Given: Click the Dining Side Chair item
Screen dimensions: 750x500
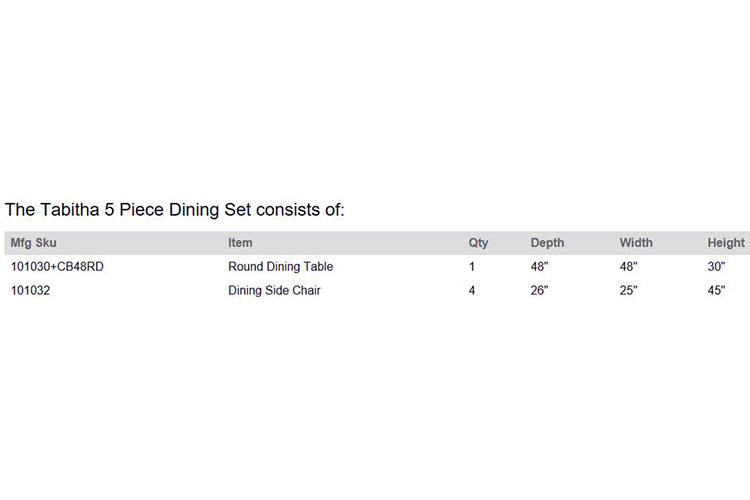Looking at the screenshot, I should (x=275, y=290).
